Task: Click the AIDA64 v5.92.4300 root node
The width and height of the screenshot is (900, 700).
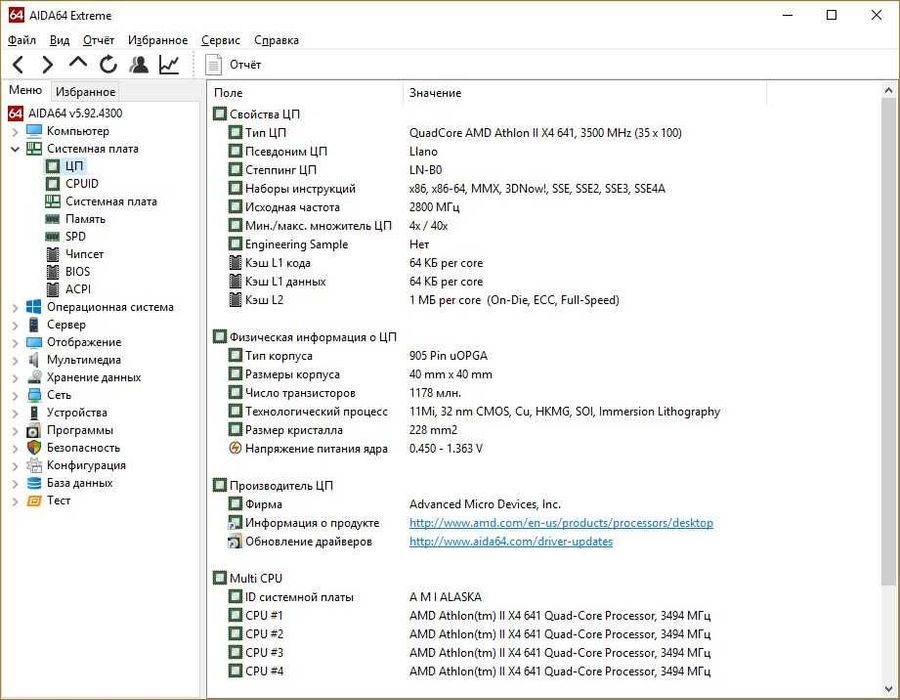Action: tap(75, 114)
